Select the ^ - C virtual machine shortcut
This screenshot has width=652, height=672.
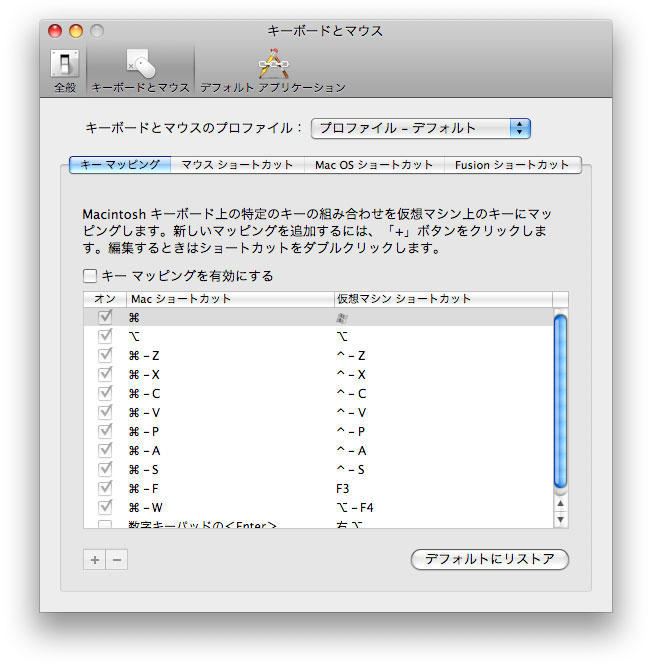(351, 393)
